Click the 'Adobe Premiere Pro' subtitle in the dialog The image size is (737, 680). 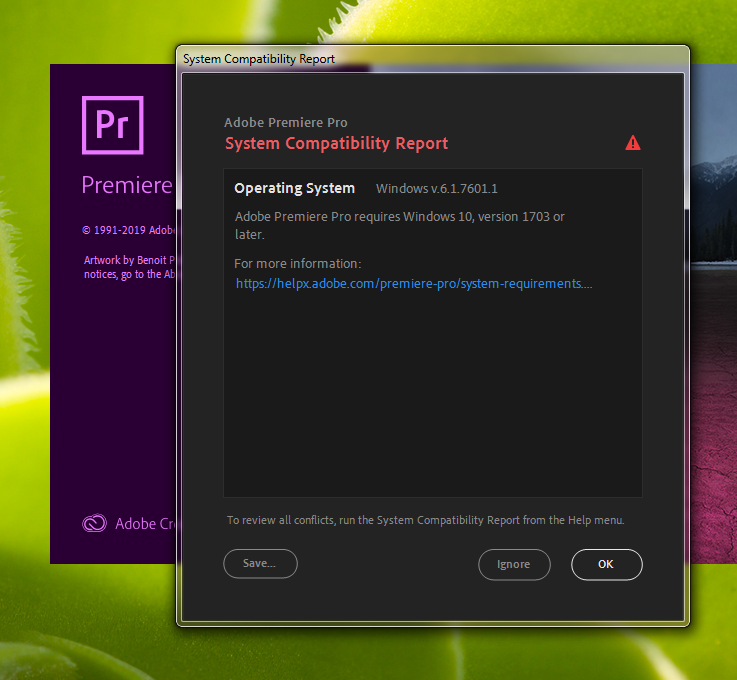point(286,123)
